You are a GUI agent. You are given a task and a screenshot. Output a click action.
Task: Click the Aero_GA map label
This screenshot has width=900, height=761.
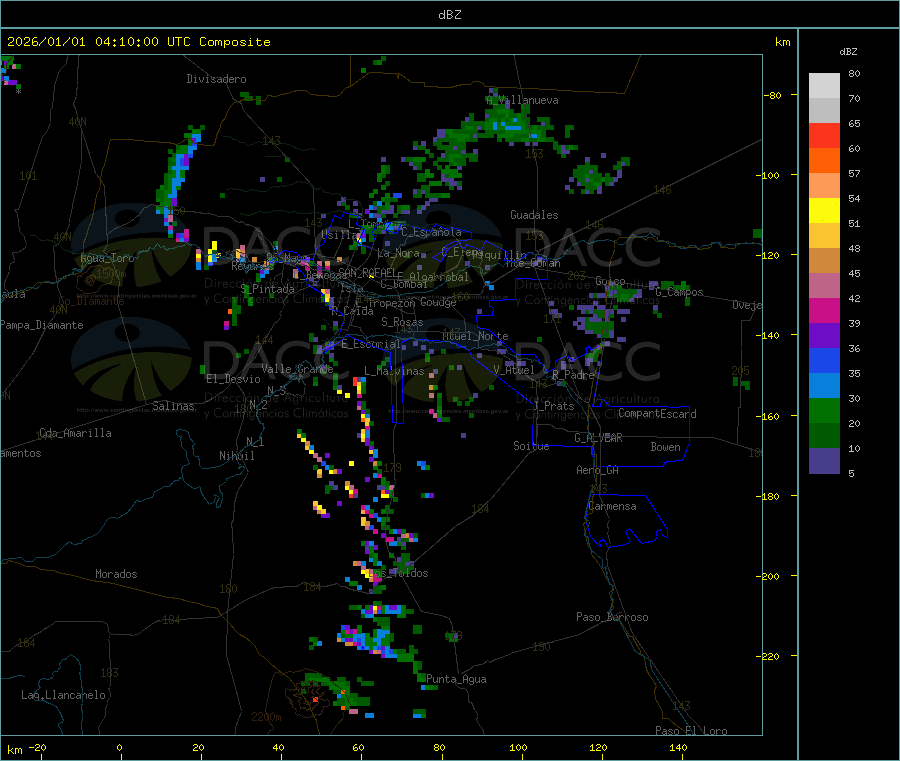coord(598,470)
